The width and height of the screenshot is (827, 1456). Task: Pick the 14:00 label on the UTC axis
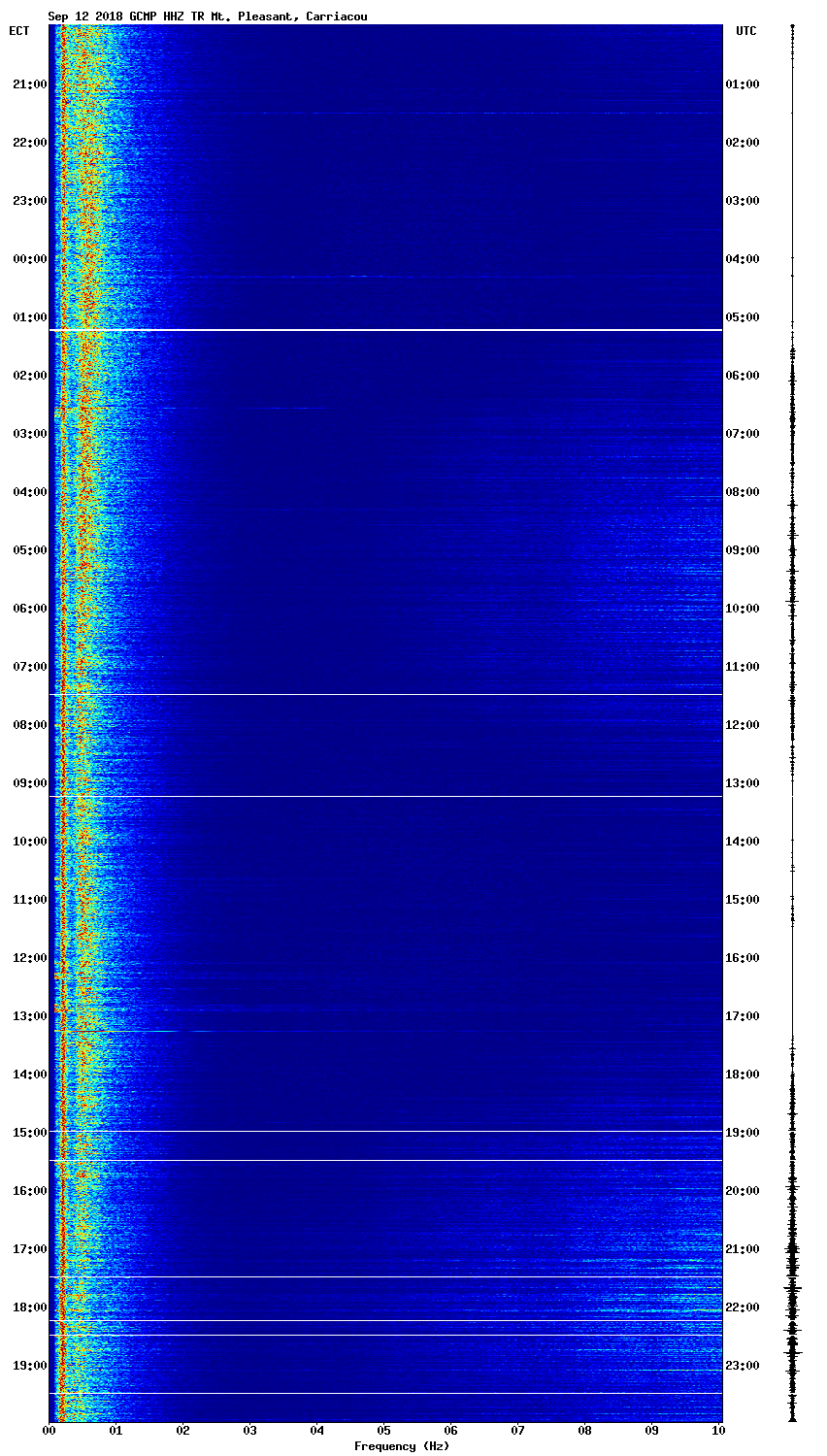(x=743, y=842)
